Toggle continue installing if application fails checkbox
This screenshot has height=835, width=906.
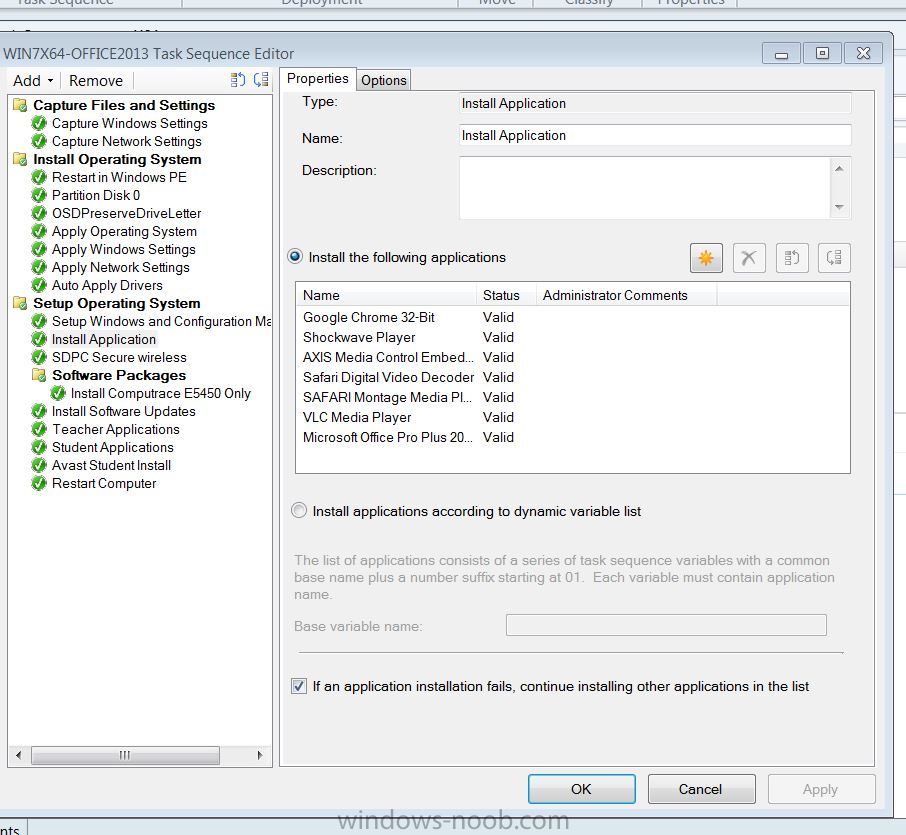click(x=299, y=686)
